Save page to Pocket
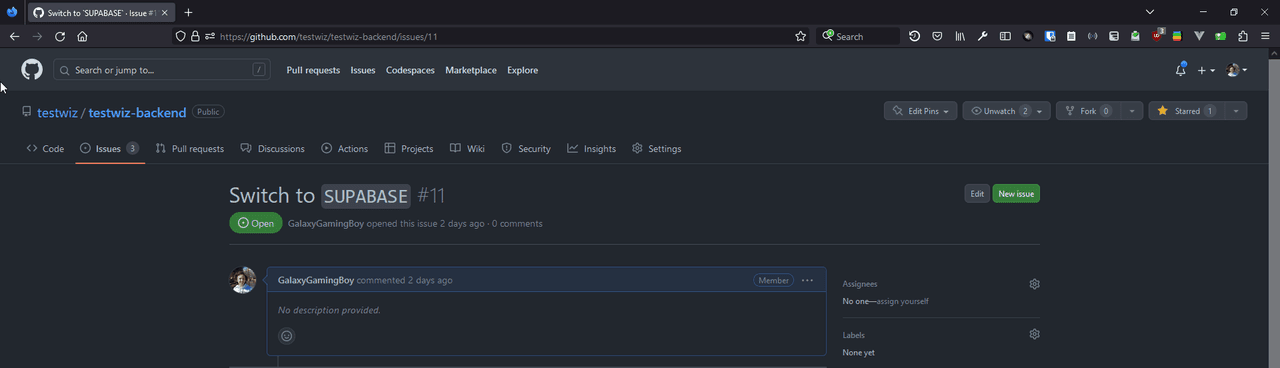Screen dimensions: 1280x368 point(937,36)
